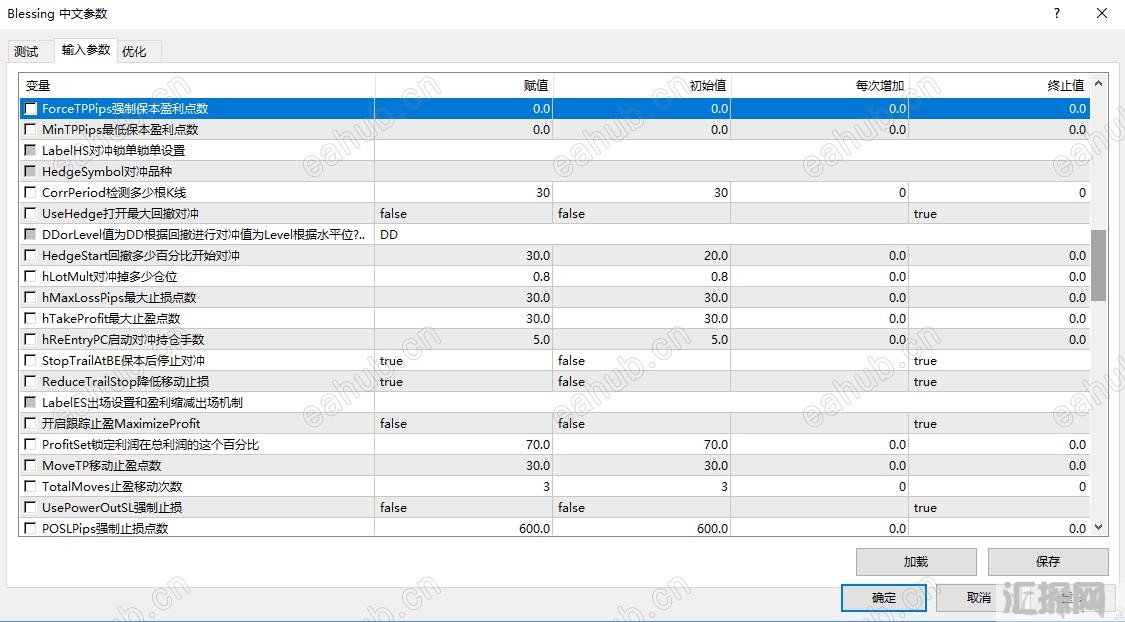Tick the UseHedge checkbox
Screen dimensions: 1125x622
31,214
